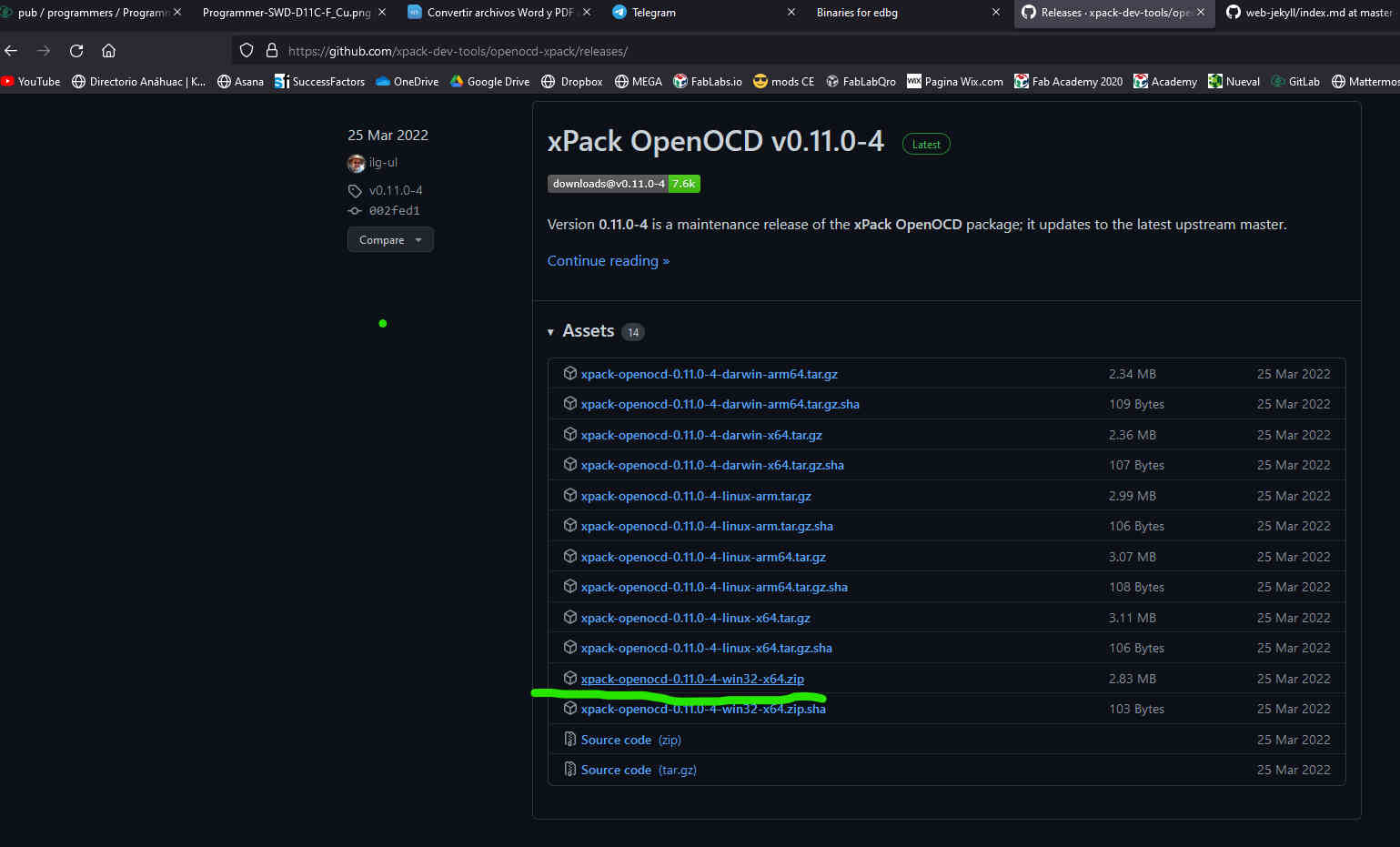Click Continue reading link
The width and height of the screenshot is (1400, 847).
pyautogui.click(x=608, y=261)
